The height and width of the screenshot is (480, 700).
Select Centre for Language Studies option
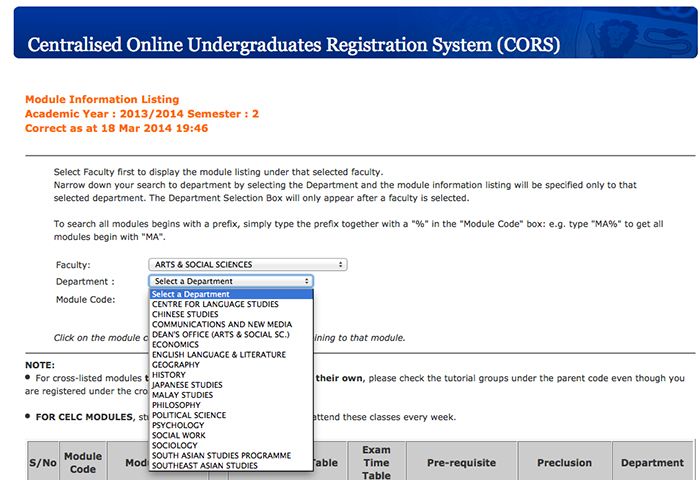click(x=231, y=305)
